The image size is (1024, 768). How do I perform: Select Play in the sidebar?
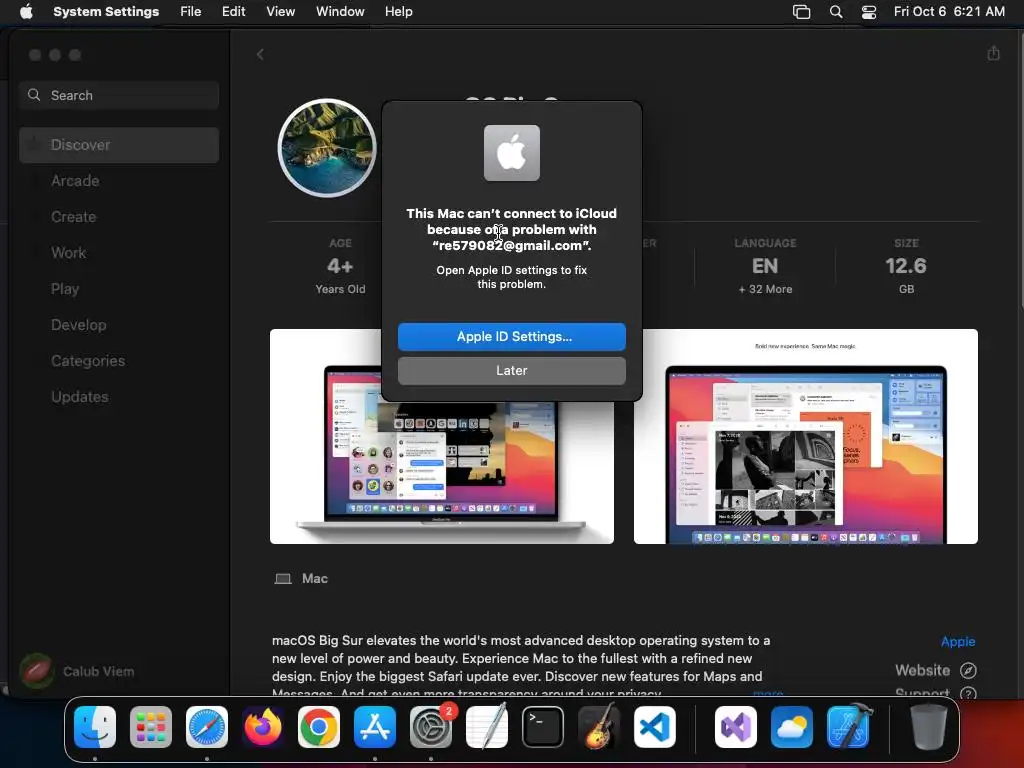(x=119, y=289)
